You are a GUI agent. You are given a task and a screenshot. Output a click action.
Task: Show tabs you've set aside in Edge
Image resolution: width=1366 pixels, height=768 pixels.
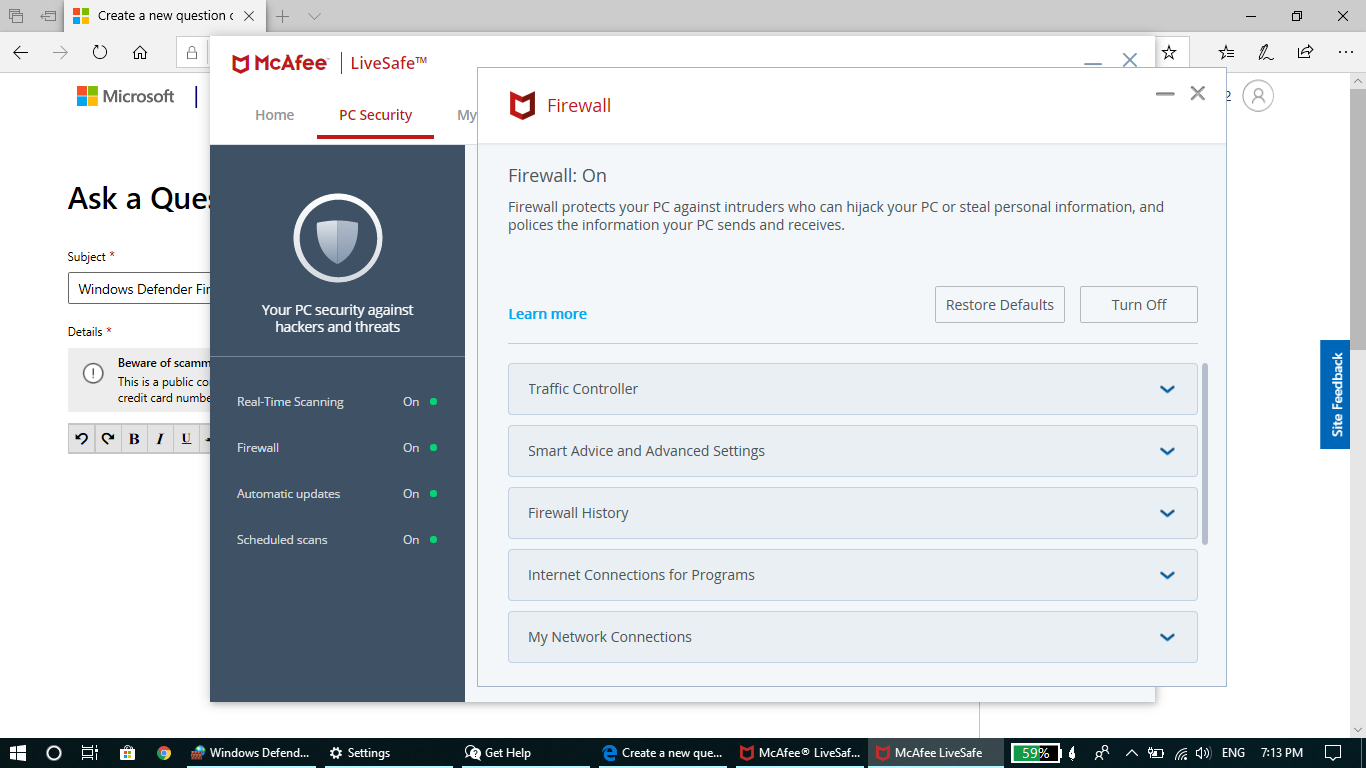[16, 16]
